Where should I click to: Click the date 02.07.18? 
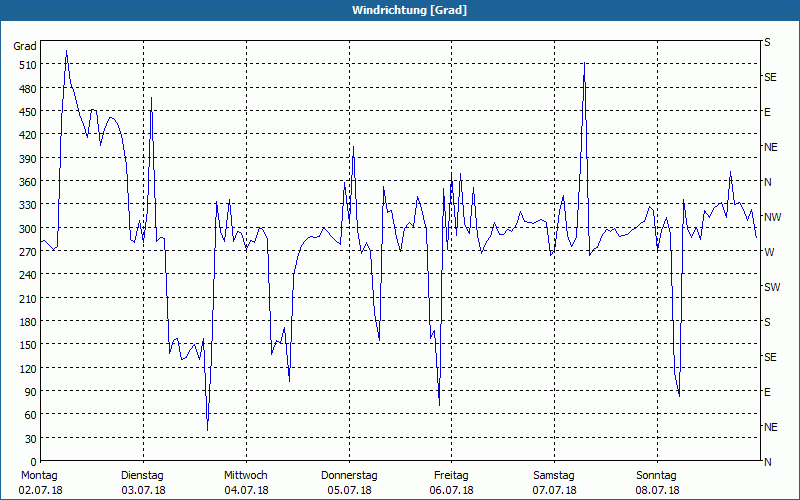tap(40, 490)
